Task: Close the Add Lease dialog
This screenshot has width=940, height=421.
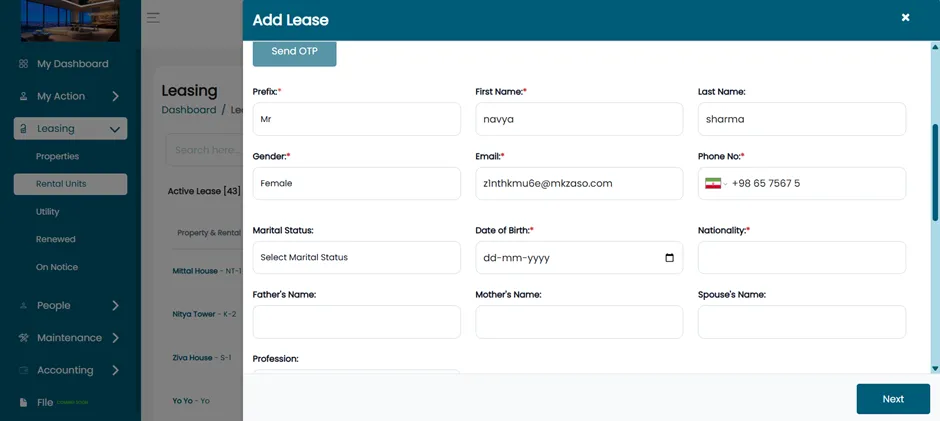Action: click(905, 17)
